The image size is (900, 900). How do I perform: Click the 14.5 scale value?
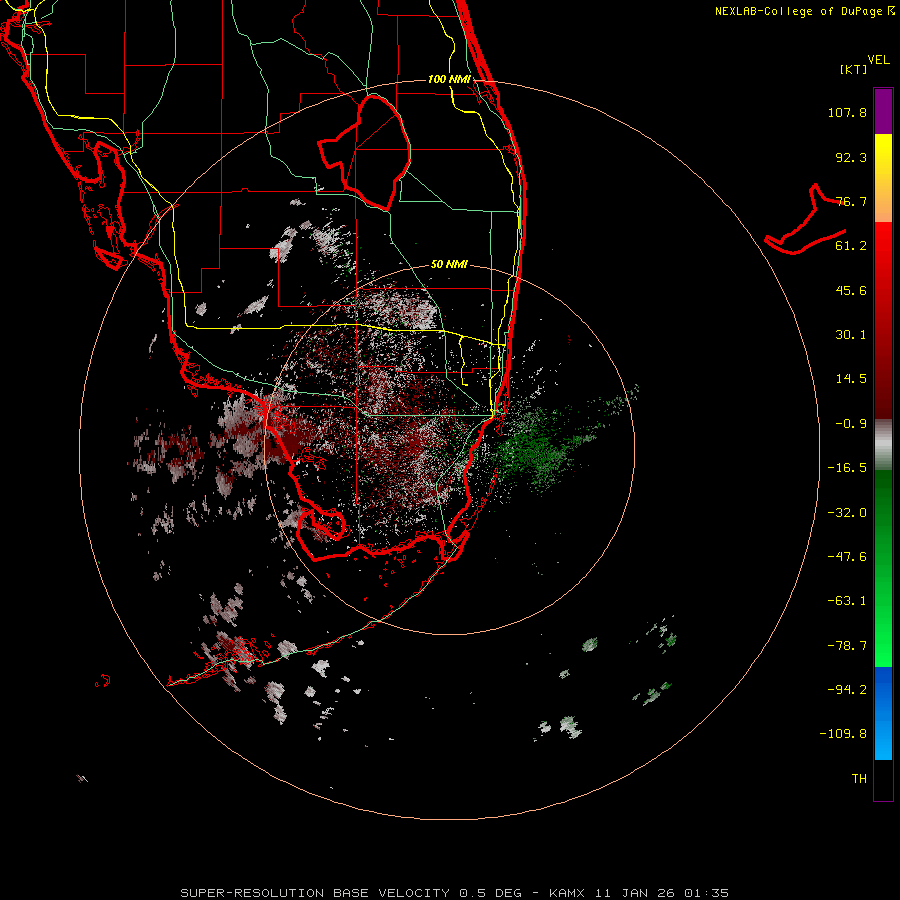pyautogui.click(x=851, y=379)
